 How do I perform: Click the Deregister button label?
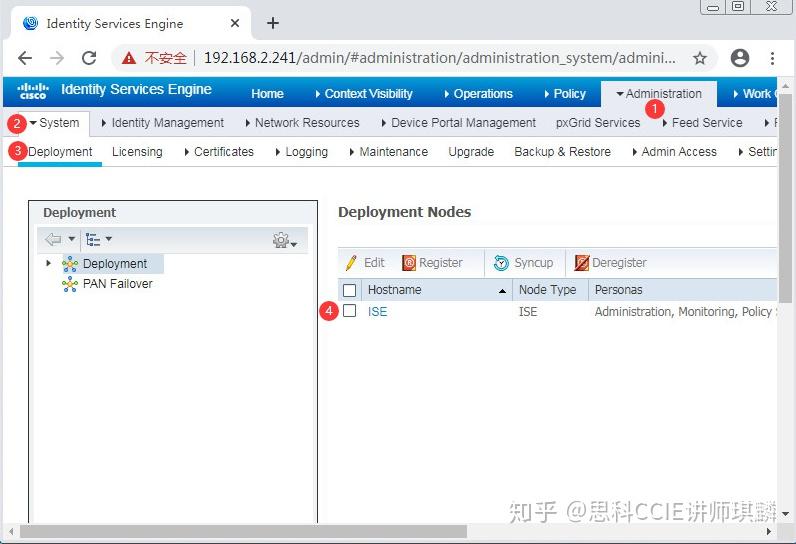[x=619, y=263]
